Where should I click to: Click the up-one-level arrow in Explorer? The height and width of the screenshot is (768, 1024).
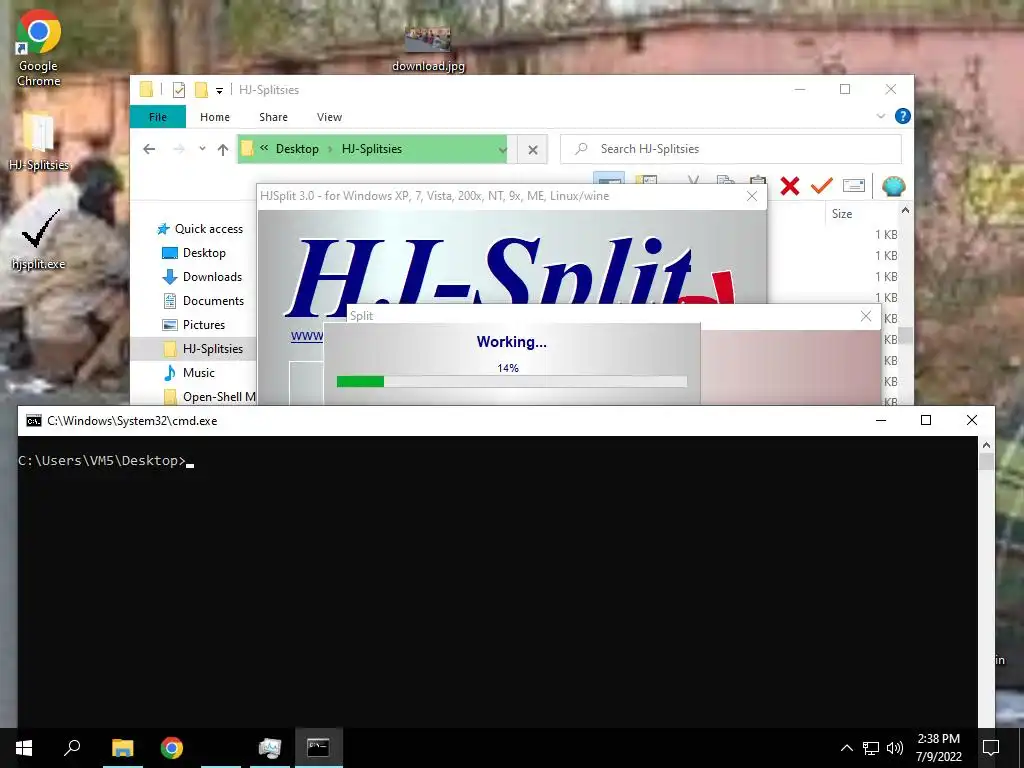tap(223, 150)
